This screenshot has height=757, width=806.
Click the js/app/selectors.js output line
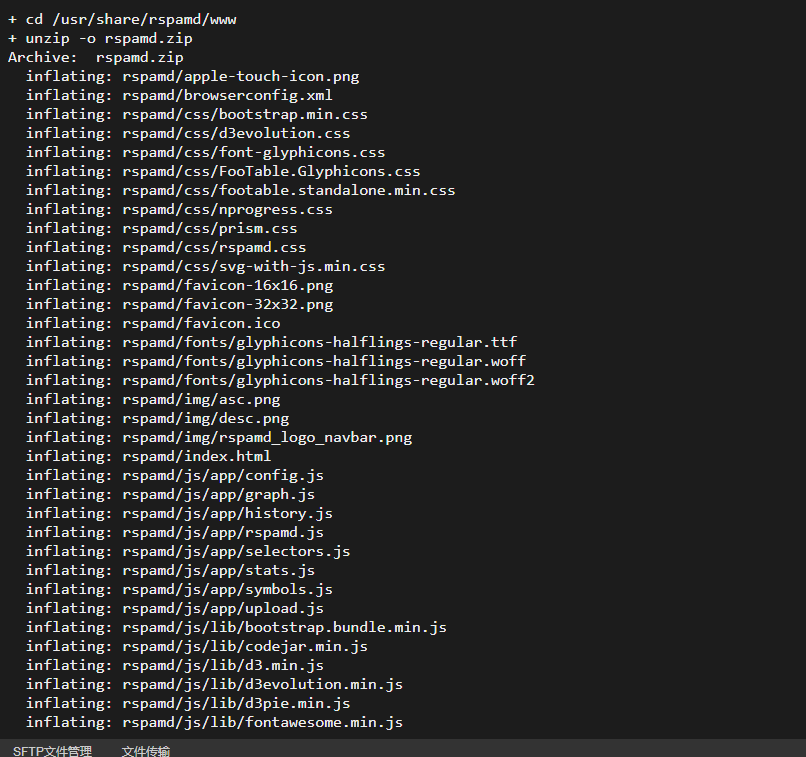click(188, 552)
